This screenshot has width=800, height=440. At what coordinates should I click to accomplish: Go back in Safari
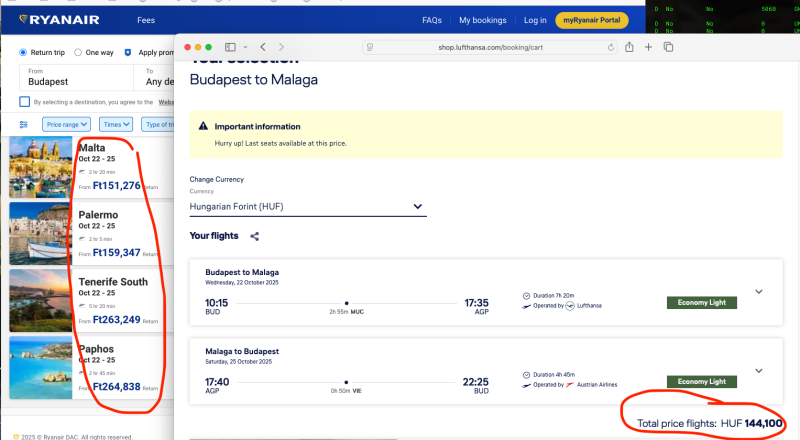262,47
